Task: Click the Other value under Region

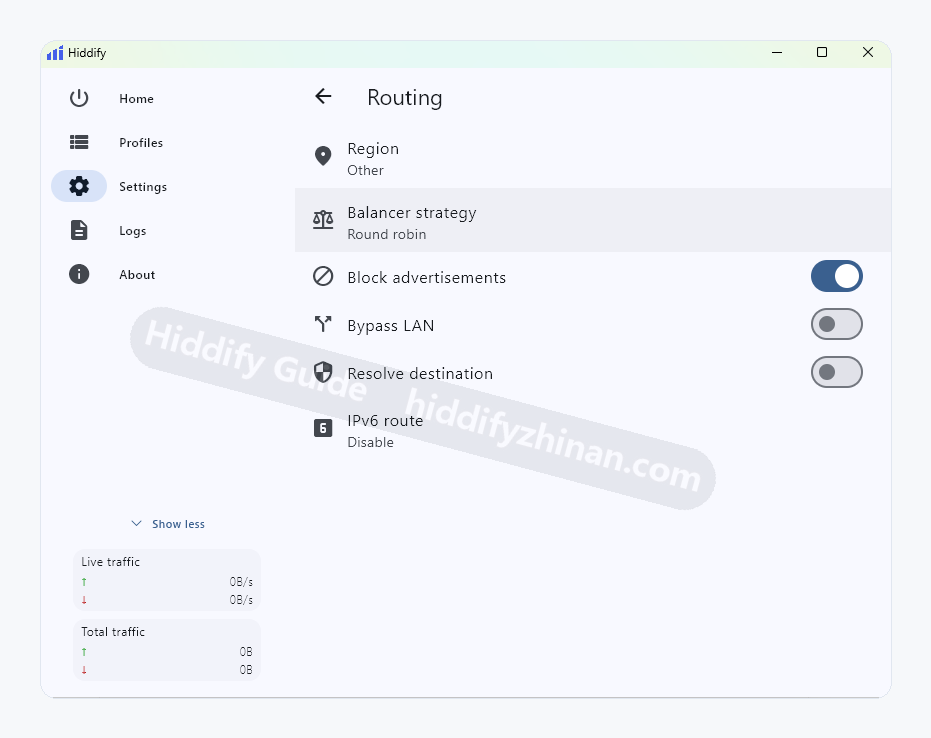Action: [365, 170]
